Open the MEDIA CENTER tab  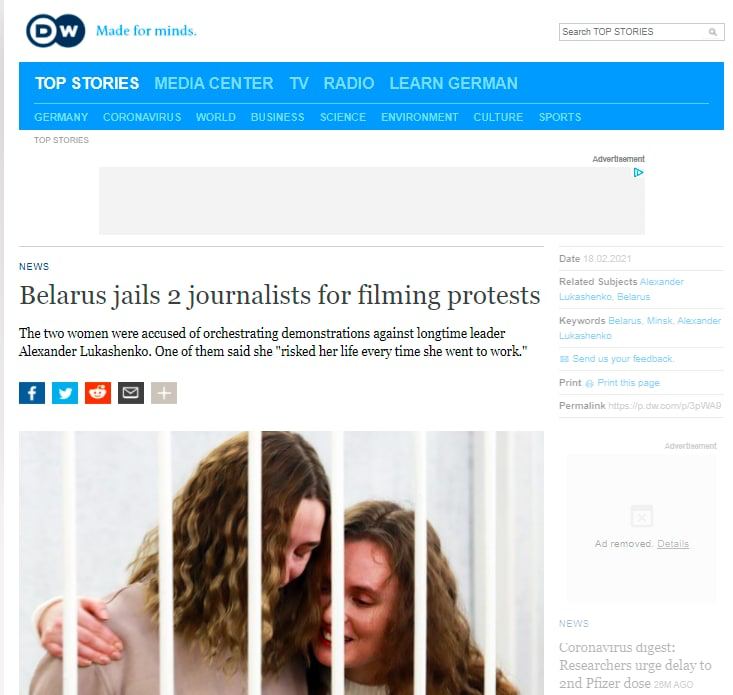214,83
